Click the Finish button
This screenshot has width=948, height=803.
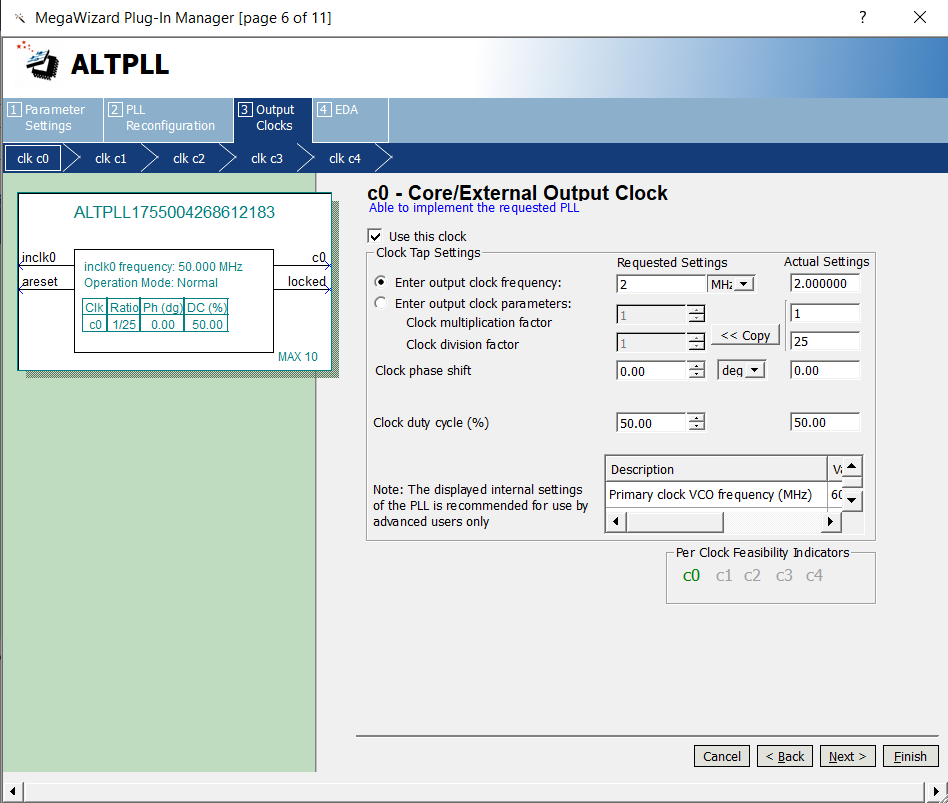[911, 756]
